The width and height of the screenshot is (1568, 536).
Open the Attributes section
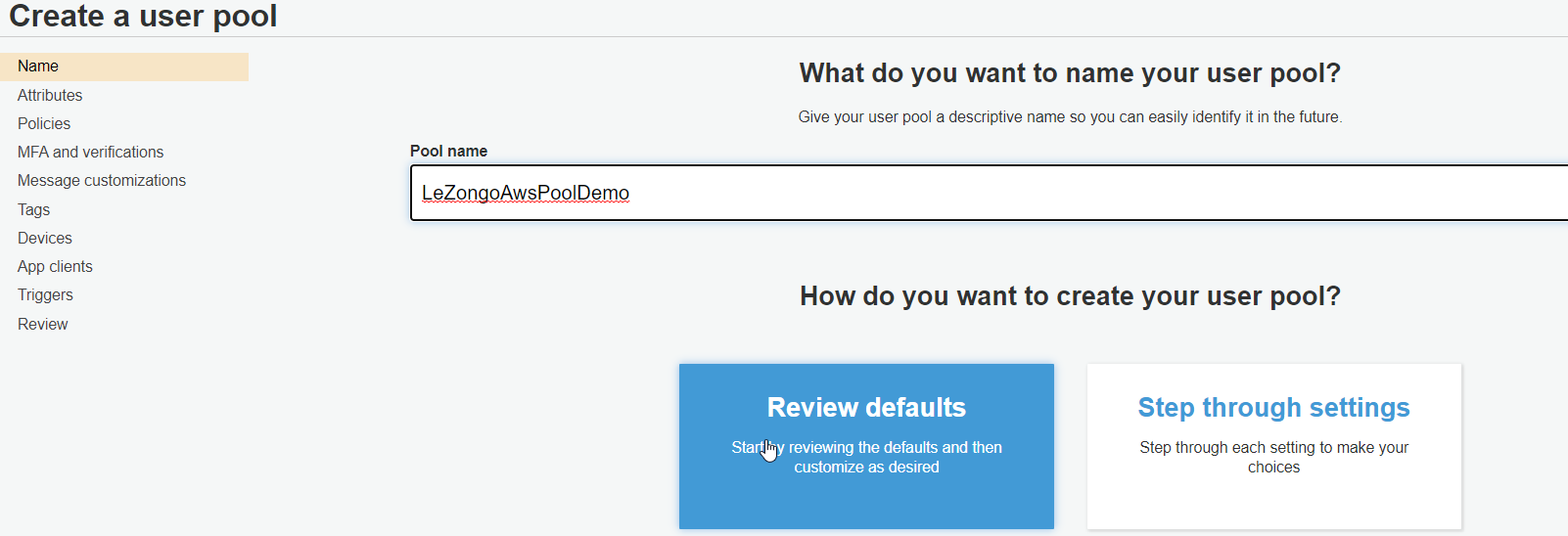click(x=50, y=95)
